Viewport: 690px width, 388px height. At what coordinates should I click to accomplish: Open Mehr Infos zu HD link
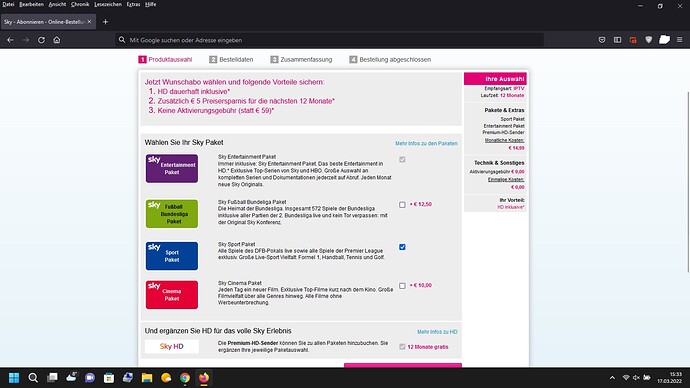pyautogui.click(x=437, y=332)
